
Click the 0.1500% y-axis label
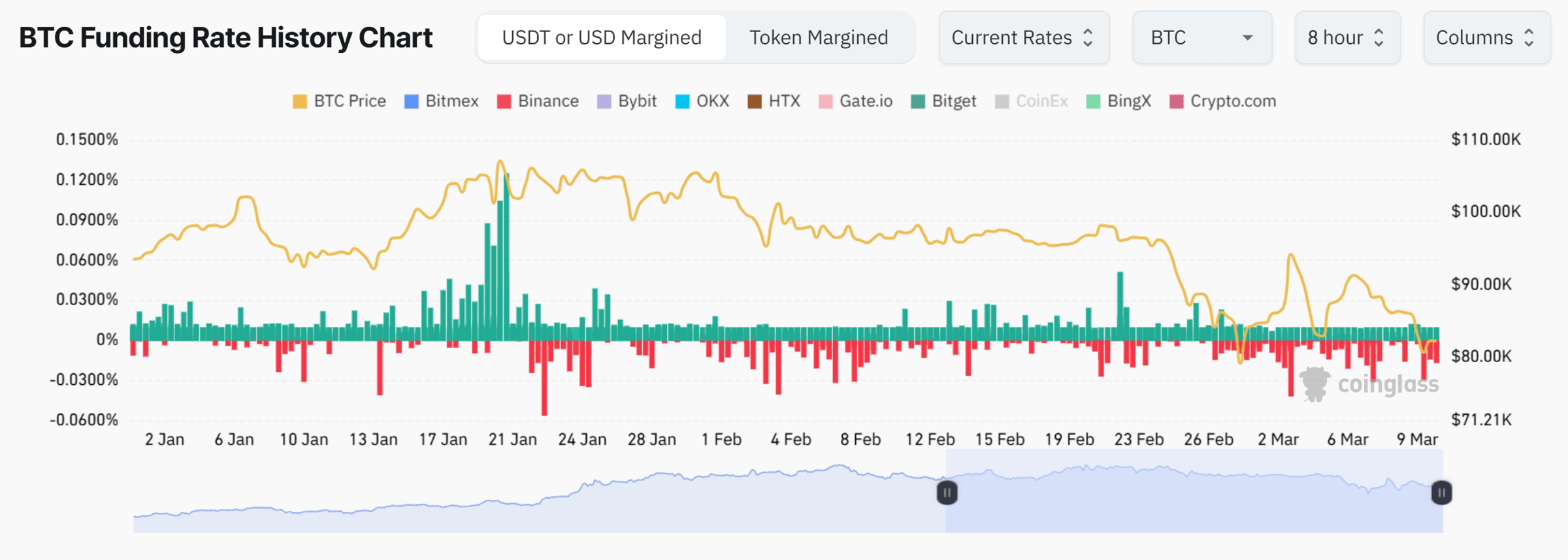tap(87, 139)
